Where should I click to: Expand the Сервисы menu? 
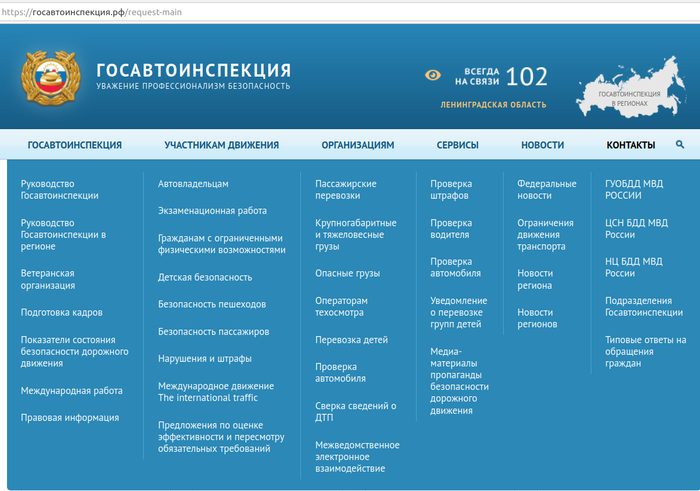pos(457,145)
